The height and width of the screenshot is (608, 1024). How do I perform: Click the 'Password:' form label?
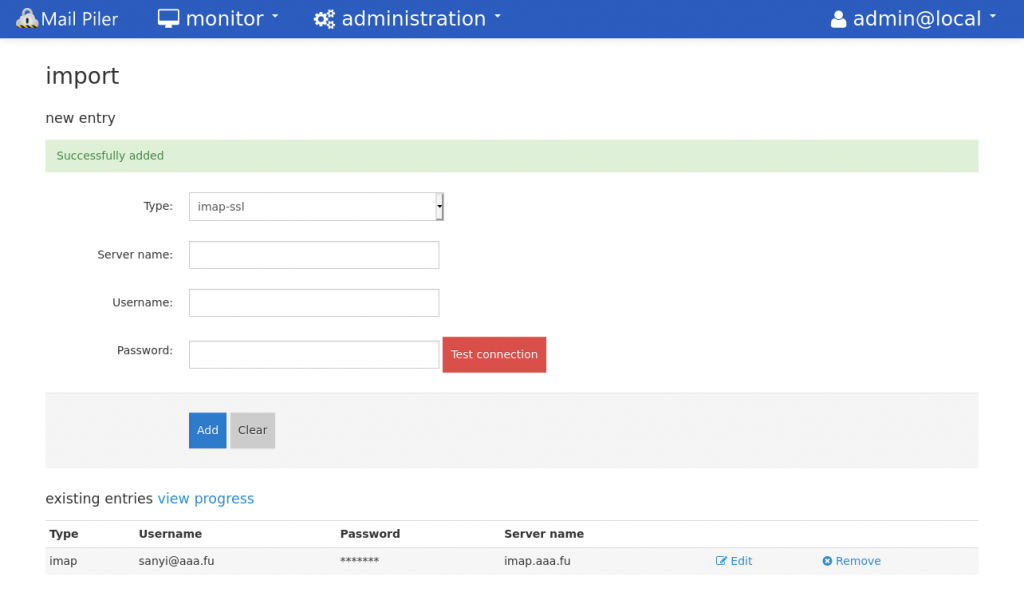coord(145,350)
